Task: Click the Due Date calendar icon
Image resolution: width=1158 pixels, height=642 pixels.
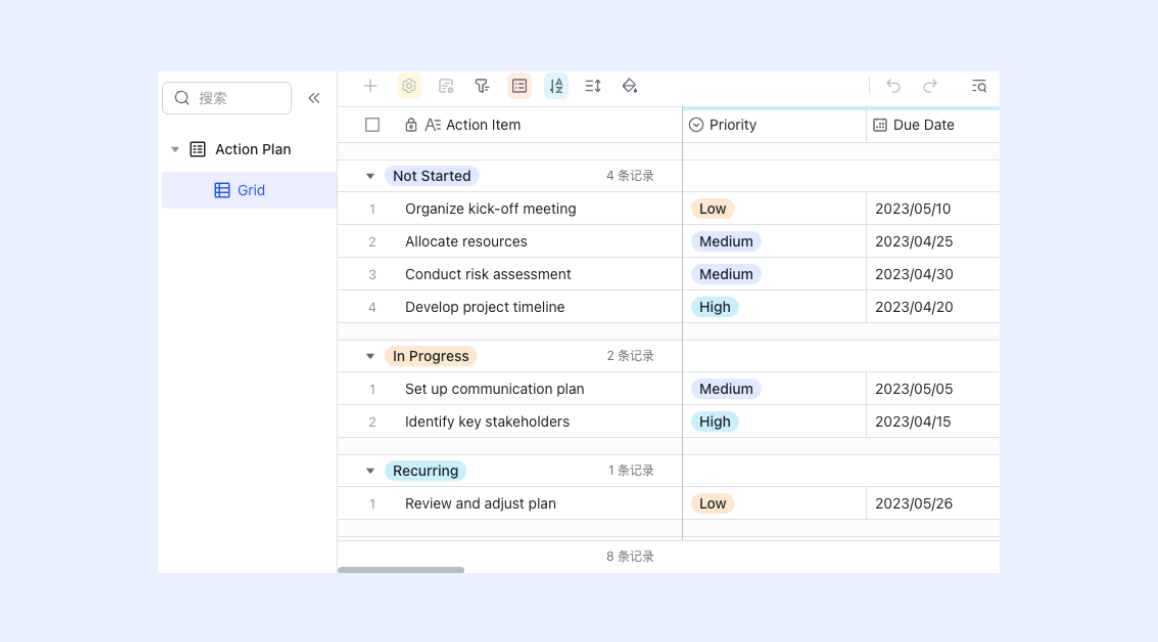Action: (x=880, y=125)
